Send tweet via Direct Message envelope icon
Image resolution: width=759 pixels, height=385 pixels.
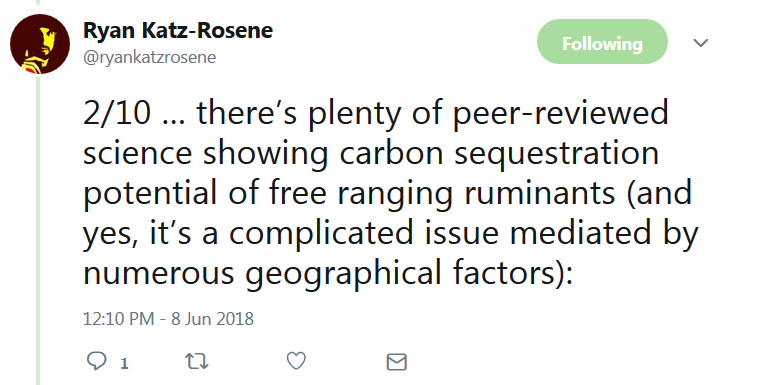tap(396, 362)
